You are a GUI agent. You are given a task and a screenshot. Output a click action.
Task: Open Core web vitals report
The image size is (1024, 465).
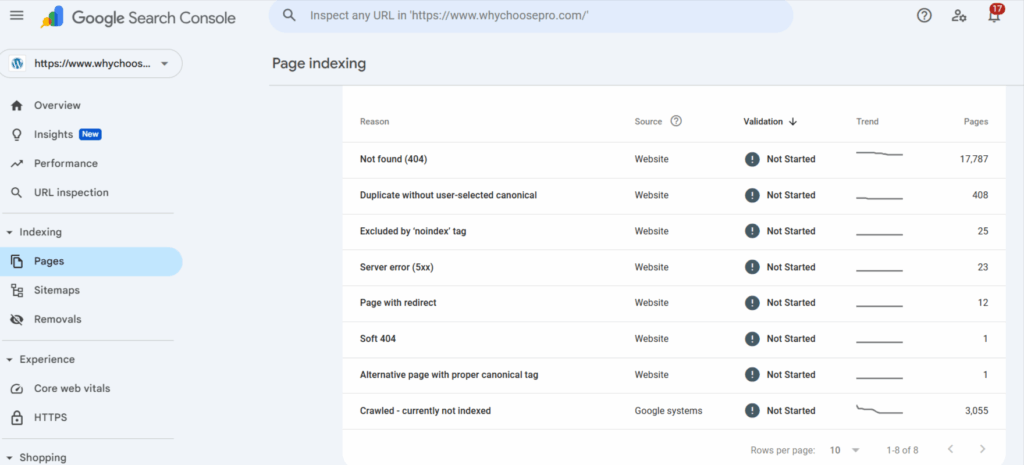[x=72, y=388]
